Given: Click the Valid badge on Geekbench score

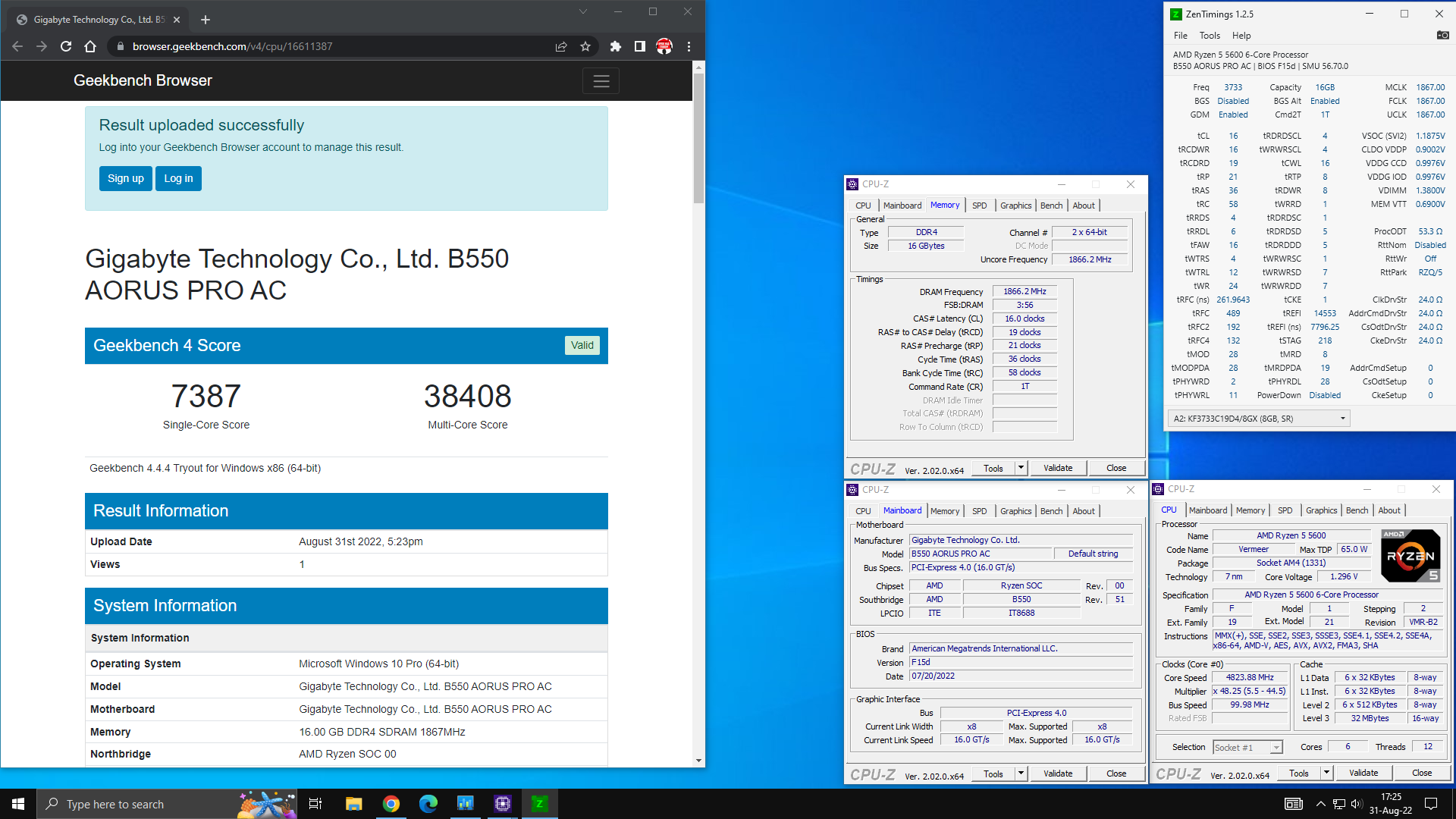Looking at the screenshot, I should (x=582, y=345).
